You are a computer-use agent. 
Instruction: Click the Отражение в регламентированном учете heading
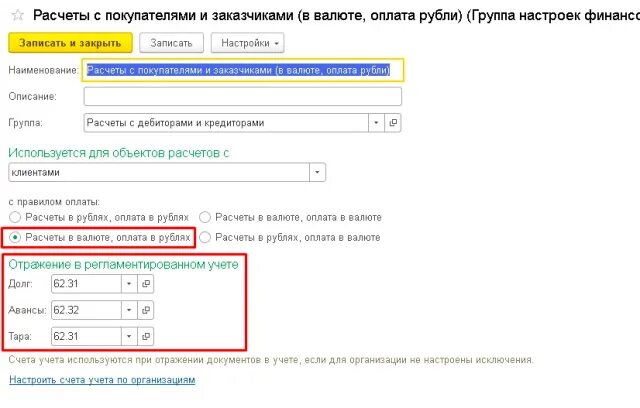click(123, 265)
